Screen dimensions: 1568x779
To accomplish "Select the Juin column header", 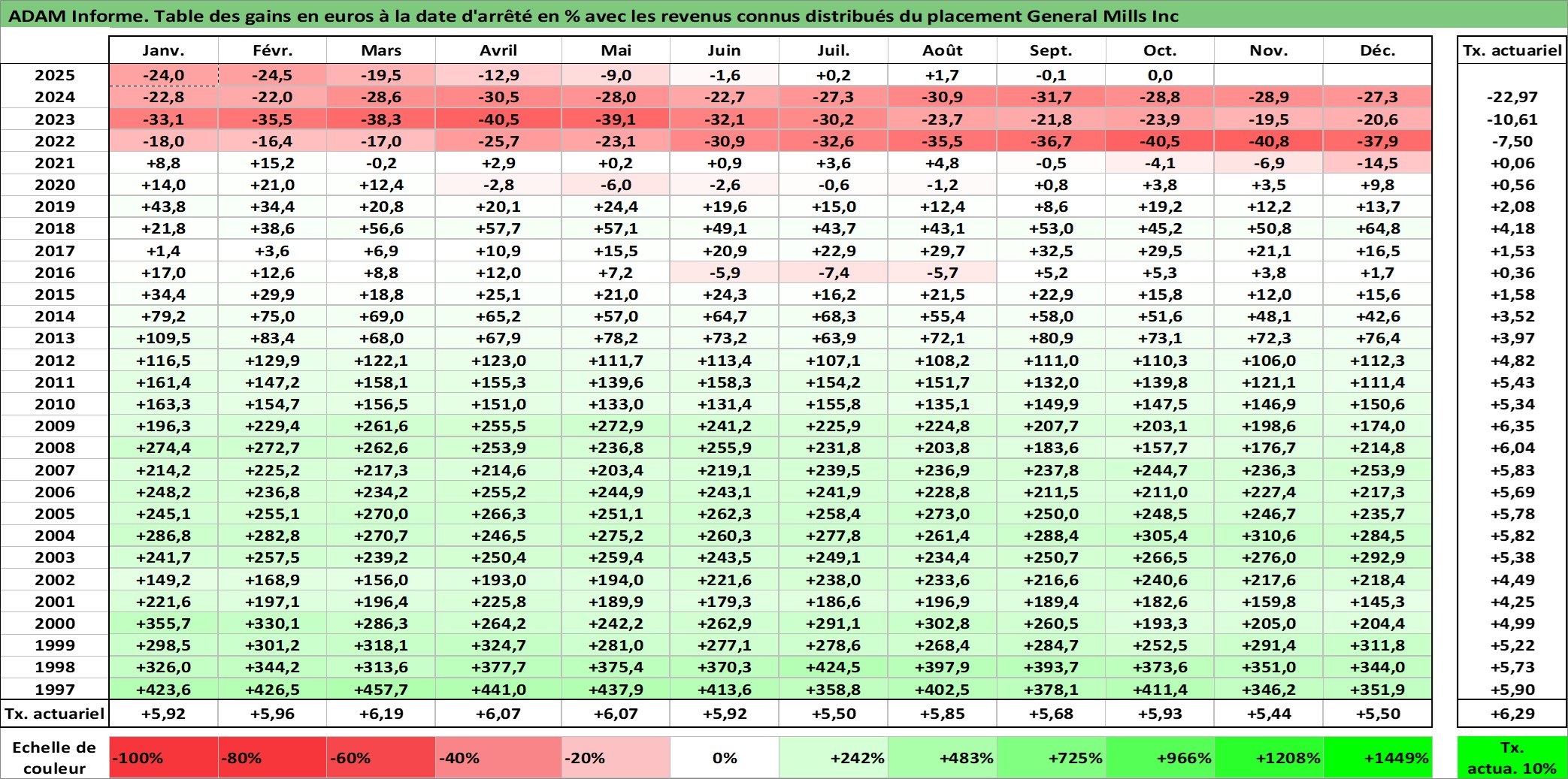I will [724, 50].
